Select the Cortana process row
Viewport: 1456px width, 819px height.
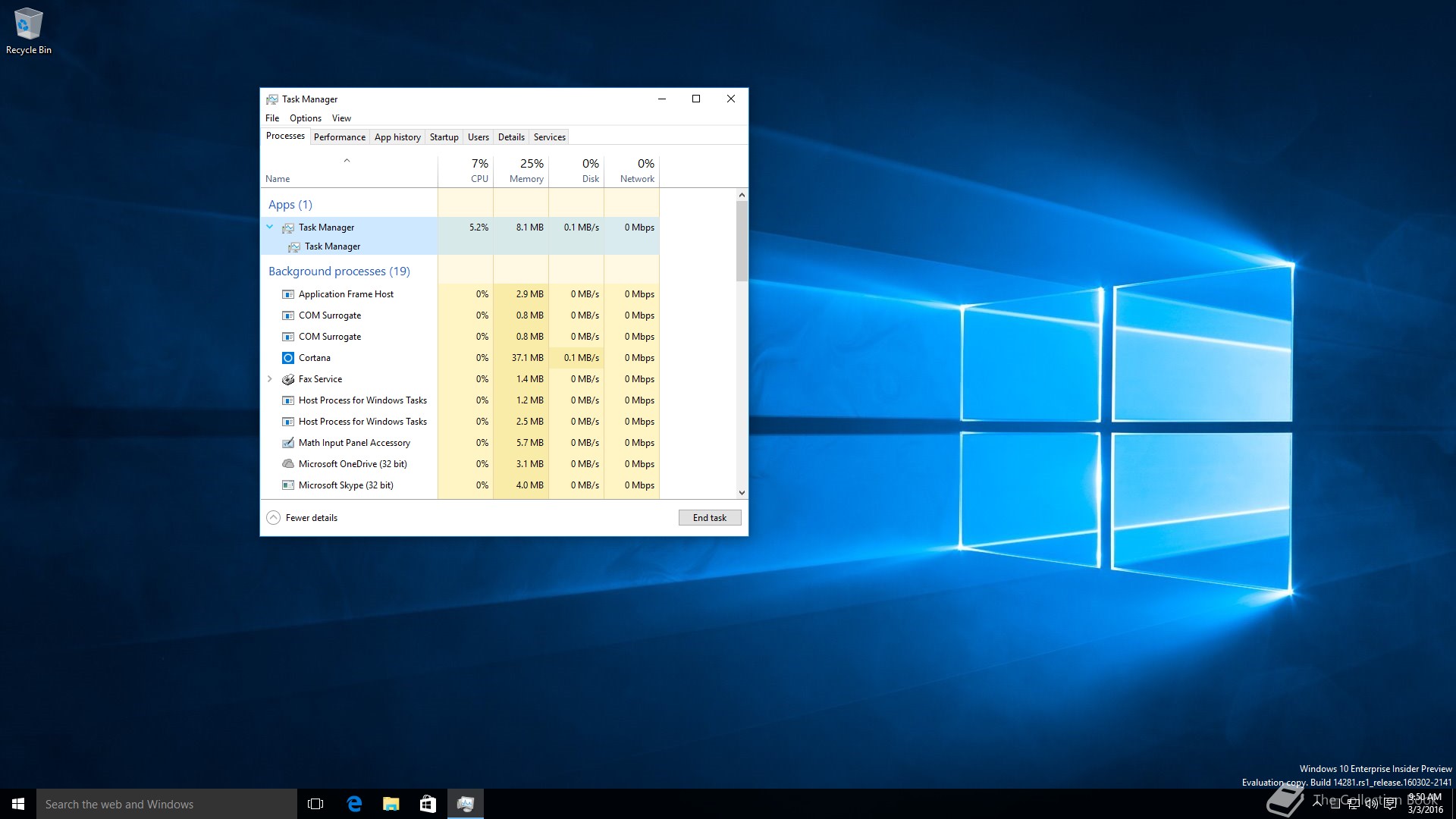tap(460, 358)
